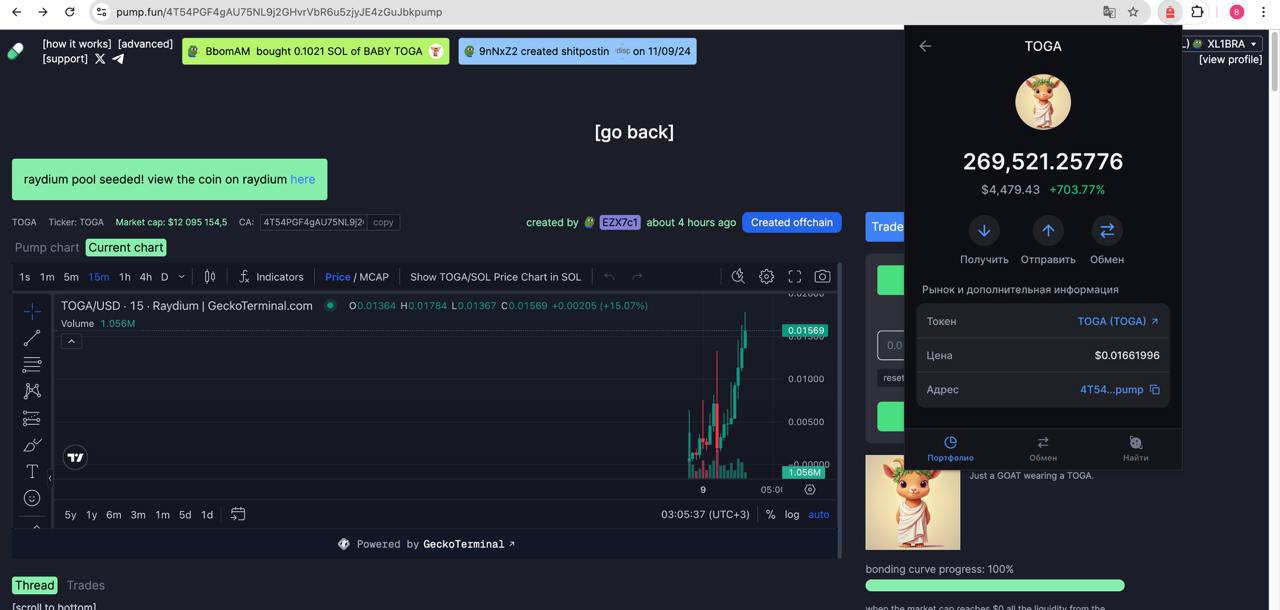The image size is (1280, 610).
Task: Change the candlestick chart style
Action: (210, 277)
